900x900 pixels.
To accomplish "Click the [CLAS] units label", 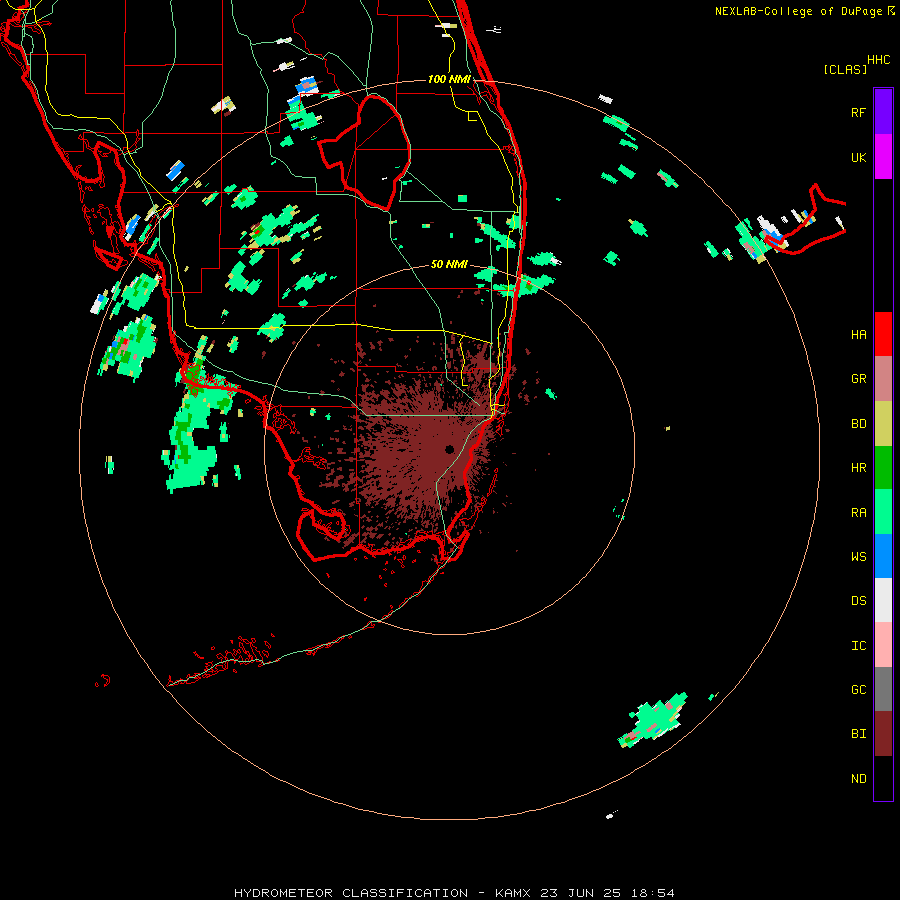I will tap(845, 69).
